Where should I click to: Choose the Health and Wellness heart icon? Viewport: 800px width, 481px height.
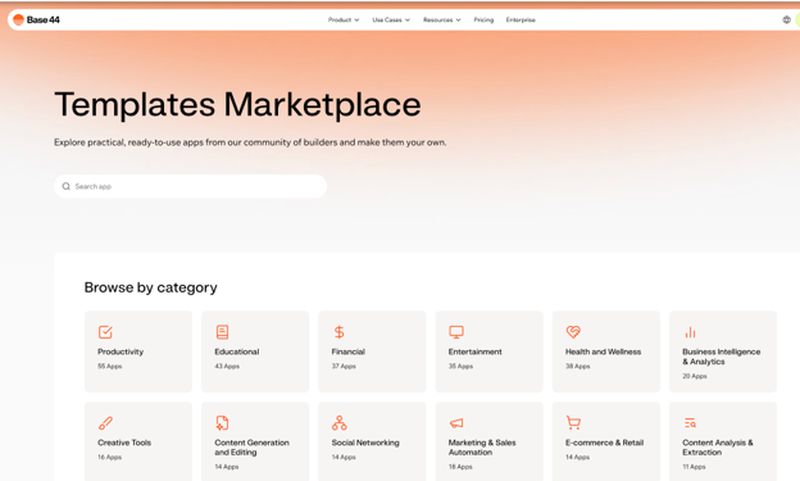573,332
